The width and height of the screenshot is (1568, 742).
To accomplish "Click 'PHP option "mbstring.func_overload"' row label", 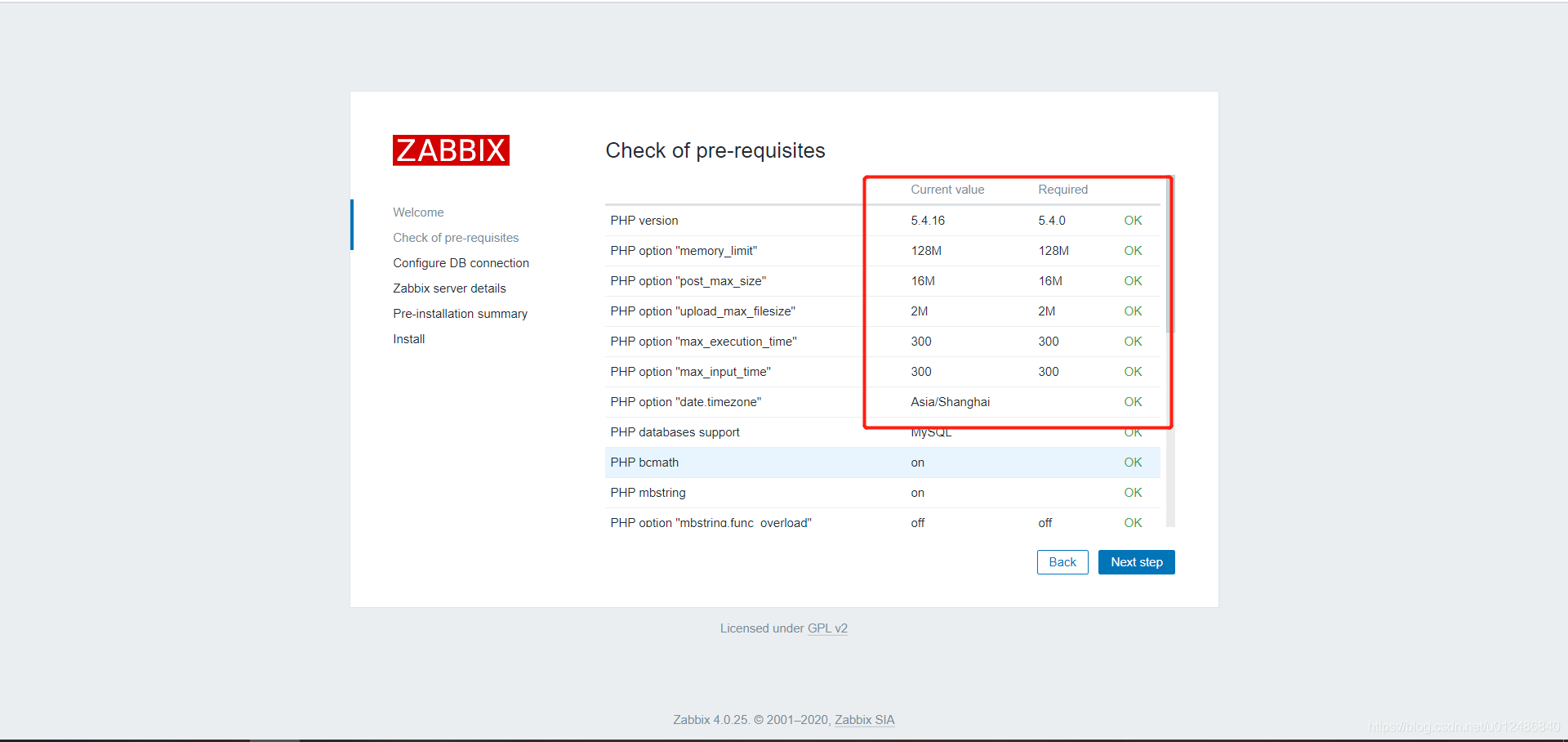I will pyautogui.click(x=710, y=522).
